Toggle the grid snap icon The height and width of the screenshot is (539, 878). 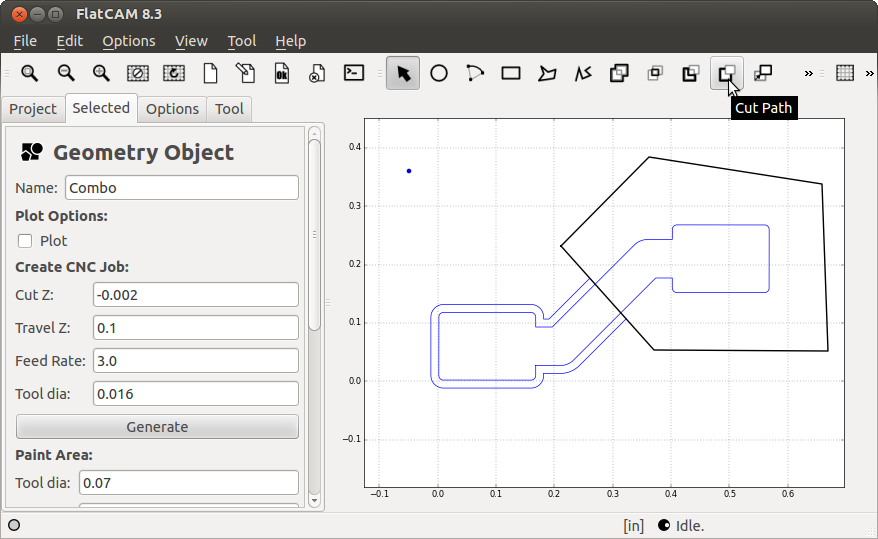[x=845, y=73]
